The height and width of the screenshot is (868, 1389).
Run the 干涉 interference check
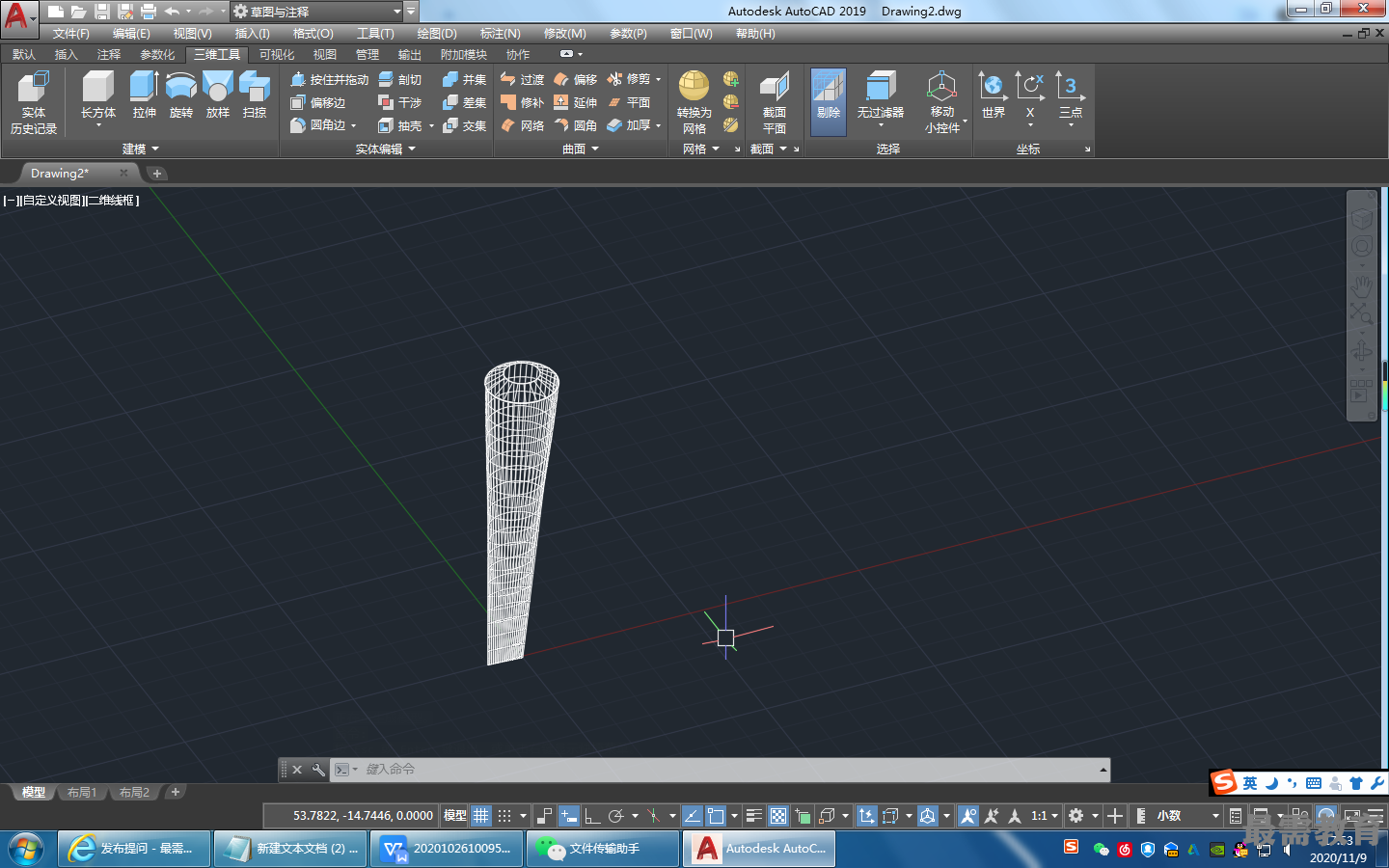[x=399, y=102]
